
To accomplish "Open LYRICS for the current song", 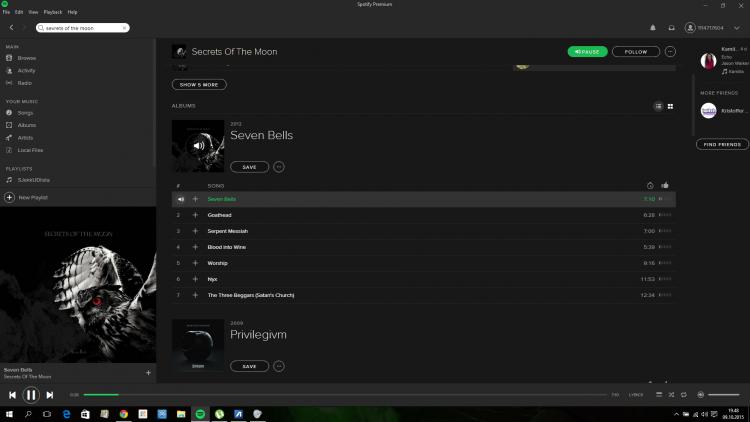I will (636, 395).
